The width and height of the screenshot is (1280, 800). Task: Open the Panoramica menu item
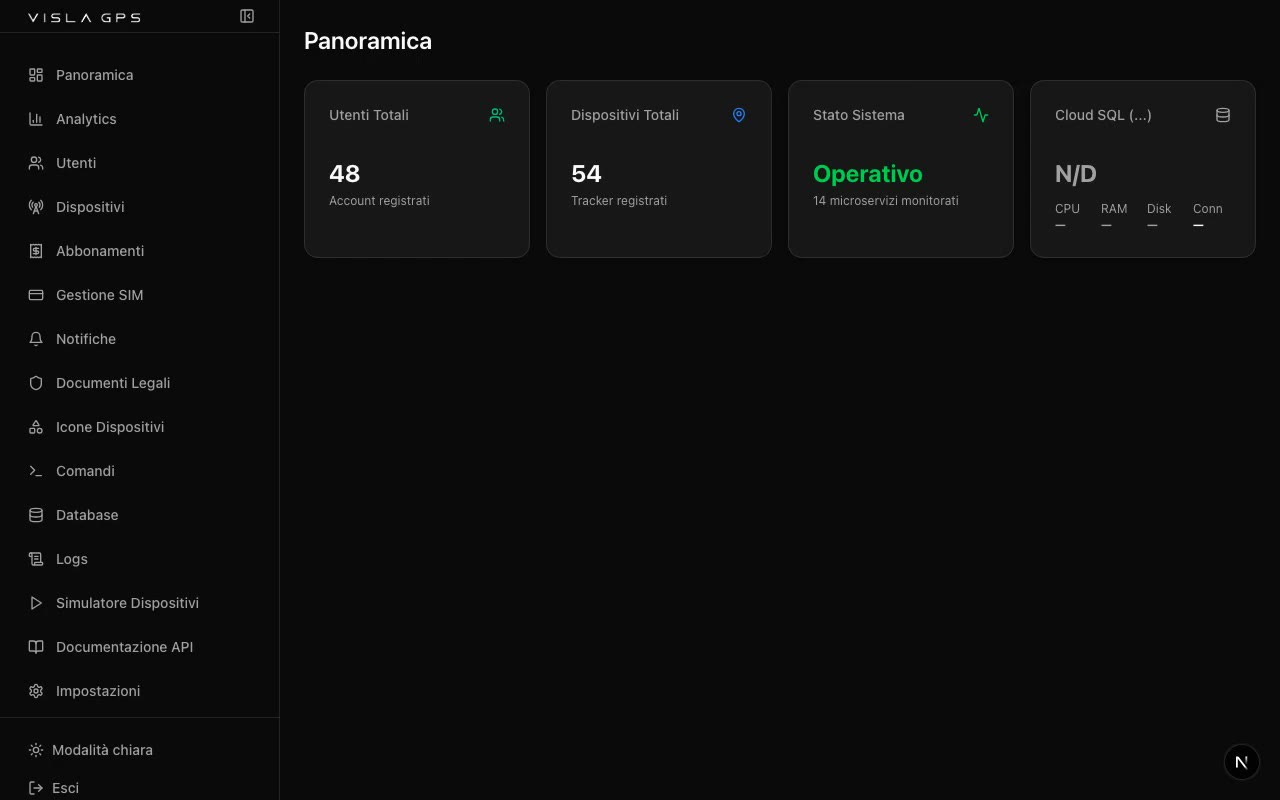click(x=140, y=75)
